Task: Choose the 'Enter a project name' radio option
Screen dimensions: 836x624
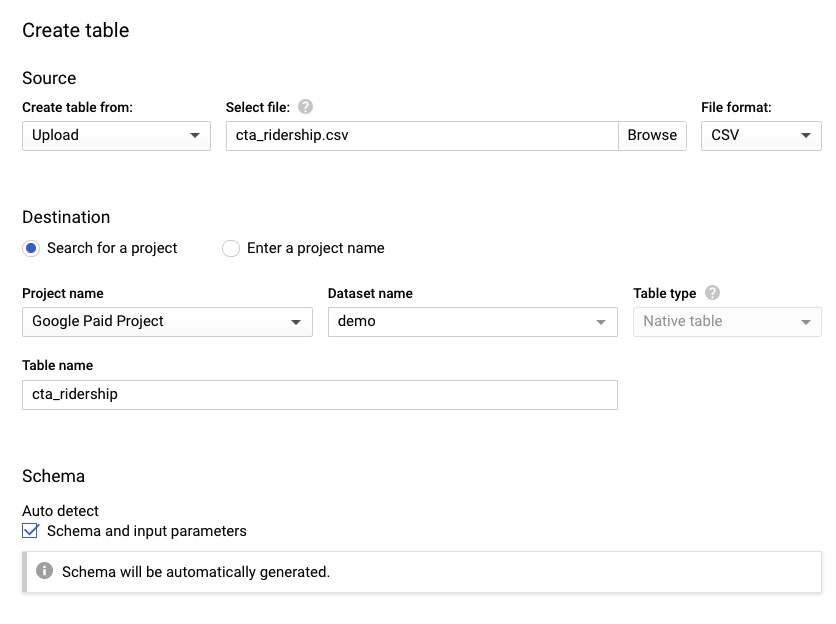Action: [x=231, y=248]
